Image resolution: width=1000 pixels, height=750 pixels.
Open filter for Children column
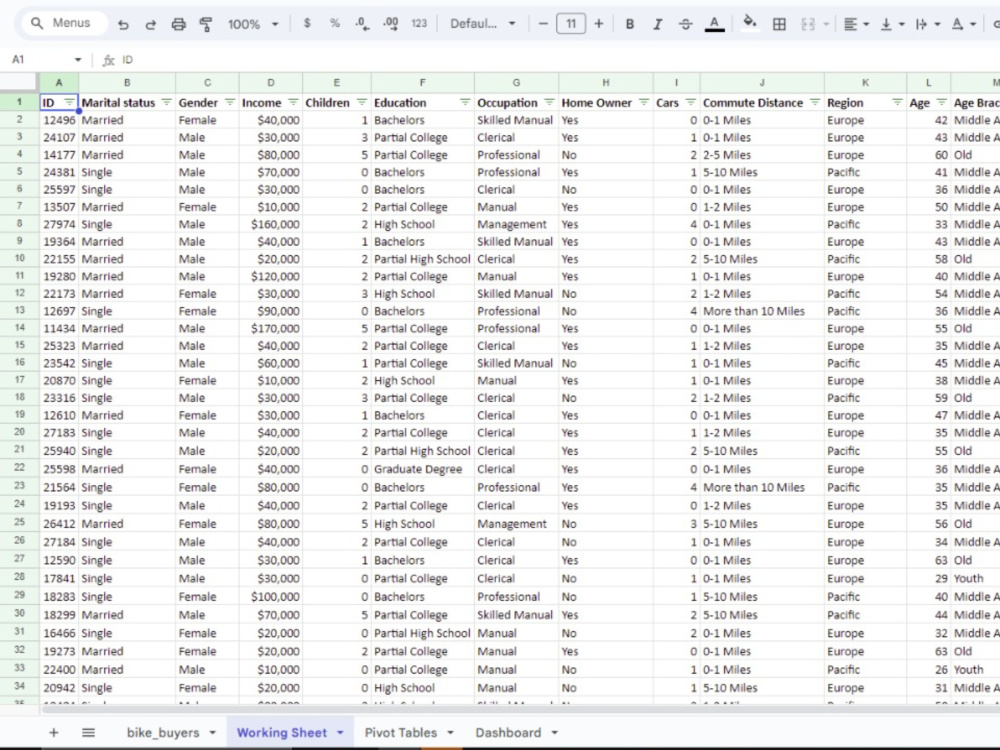pyautogui.click(x=362, y=103)
